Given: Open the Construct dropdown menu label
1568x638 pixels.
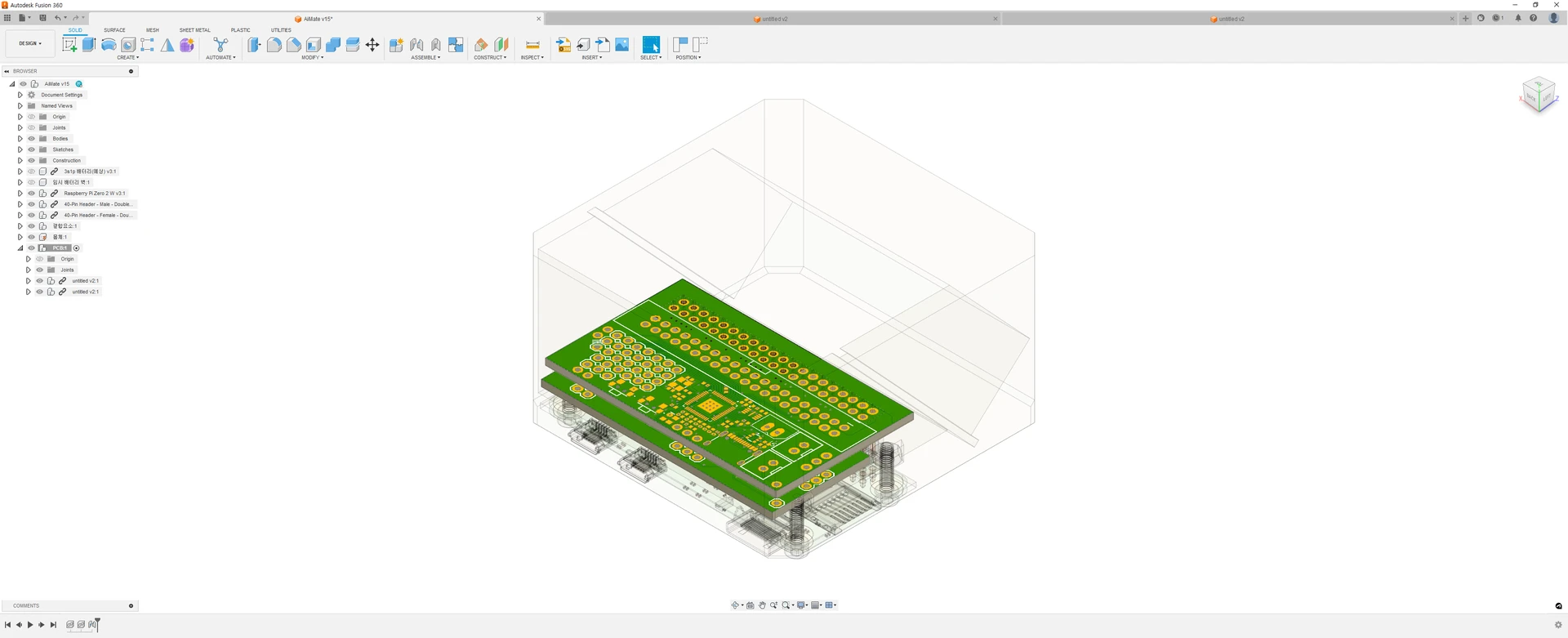Looking at the screenshot, I should [x=490, y=58].
